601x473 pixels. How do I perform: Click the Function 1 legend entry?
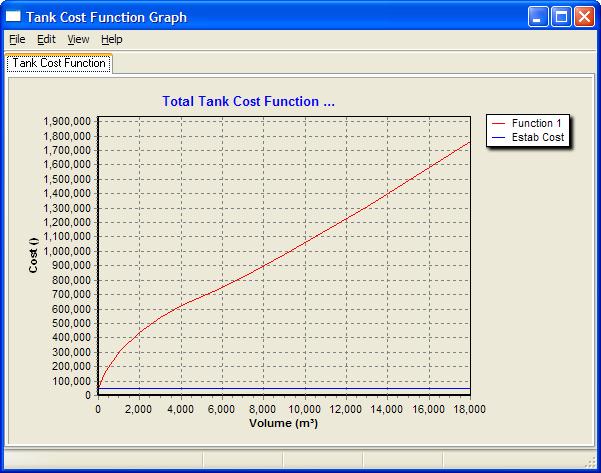tap(528, 123)
